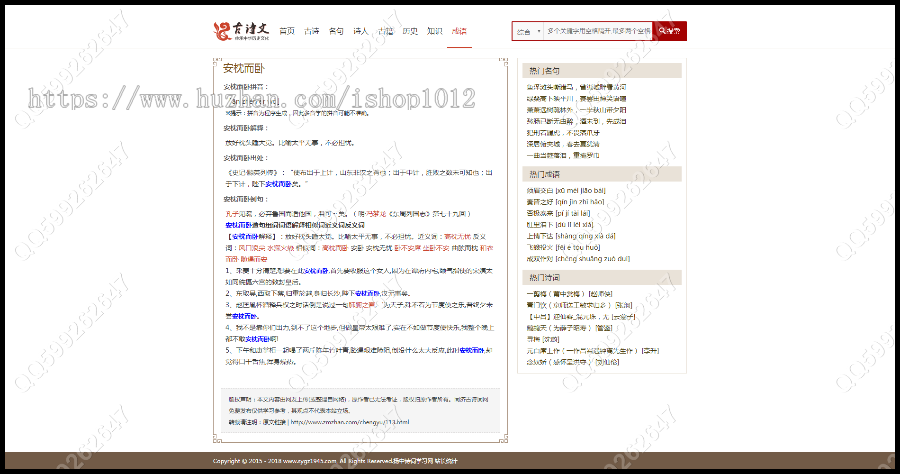Select the active 成语 tab
The image size is (900, 474).
[x=459, y=32]
